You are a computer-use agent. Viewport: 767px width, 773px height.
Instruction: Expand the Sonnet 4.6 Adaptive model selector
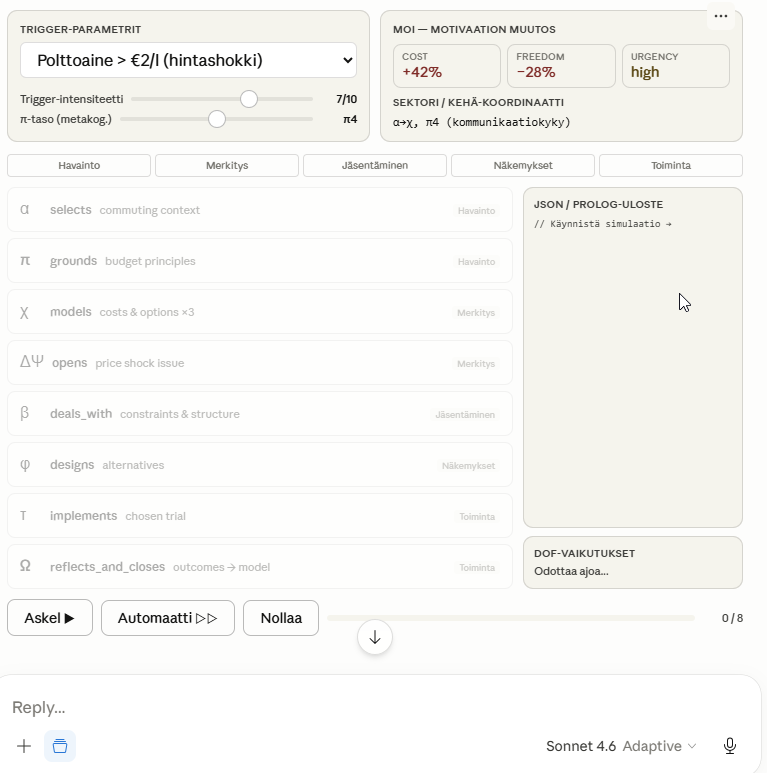(x=620, y=746)
